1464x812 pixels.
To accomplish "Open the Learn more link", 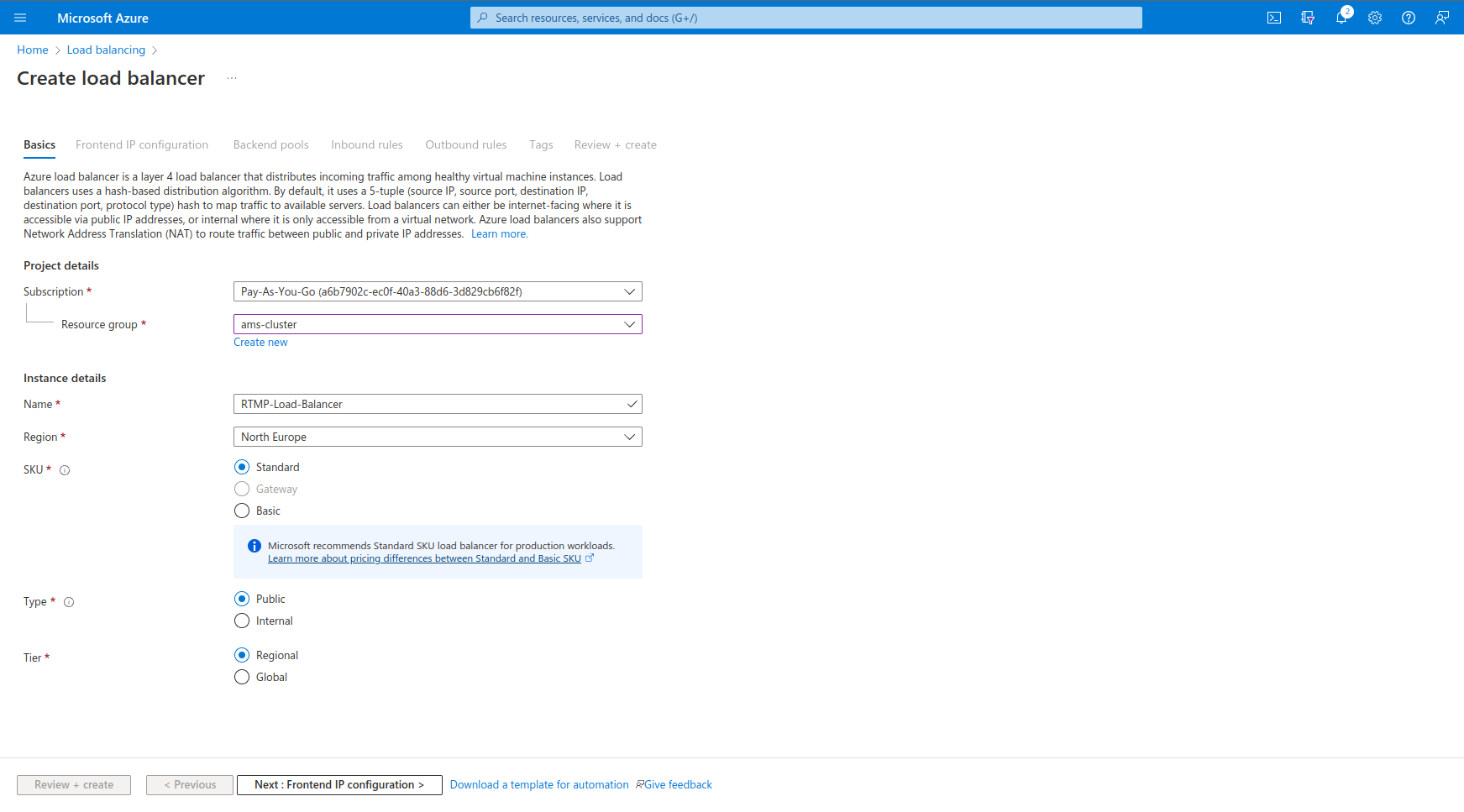I will click(500, 234).
